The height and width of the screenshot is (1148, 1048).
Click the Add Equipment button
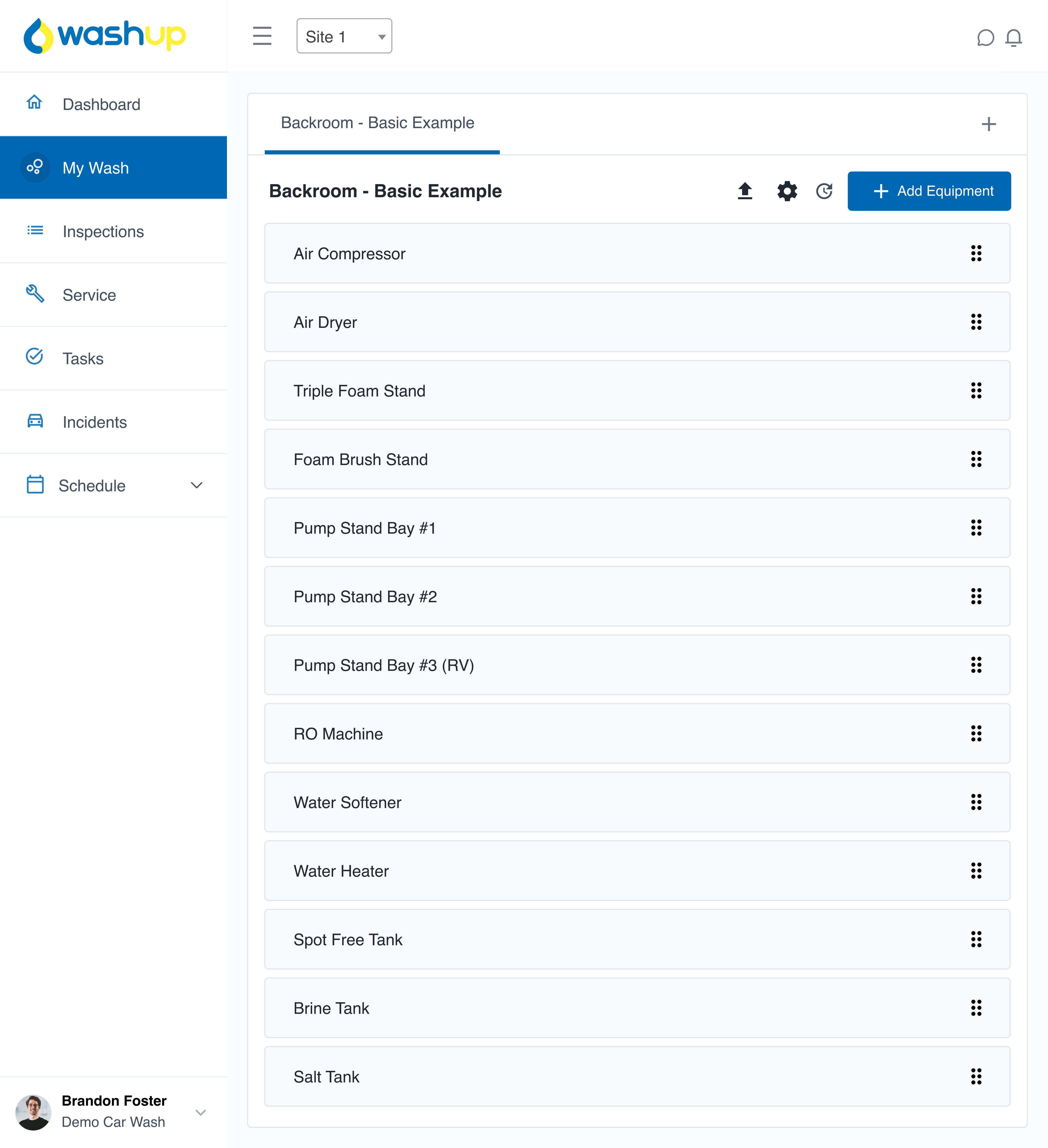pyautogui.click(x=929, y=191)
